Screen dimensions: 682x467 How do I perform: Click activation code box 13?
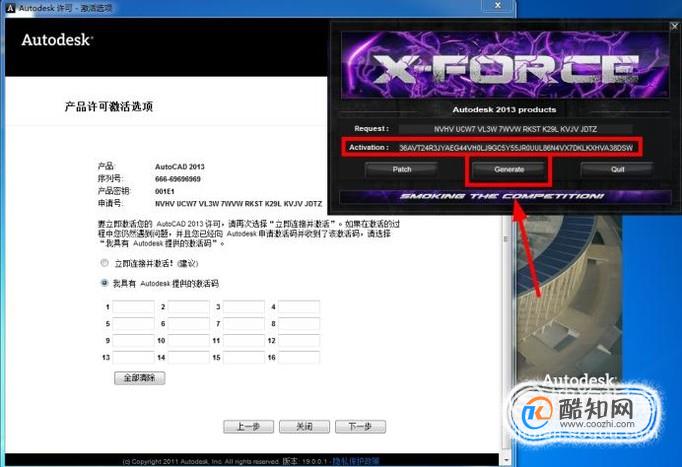133,357
